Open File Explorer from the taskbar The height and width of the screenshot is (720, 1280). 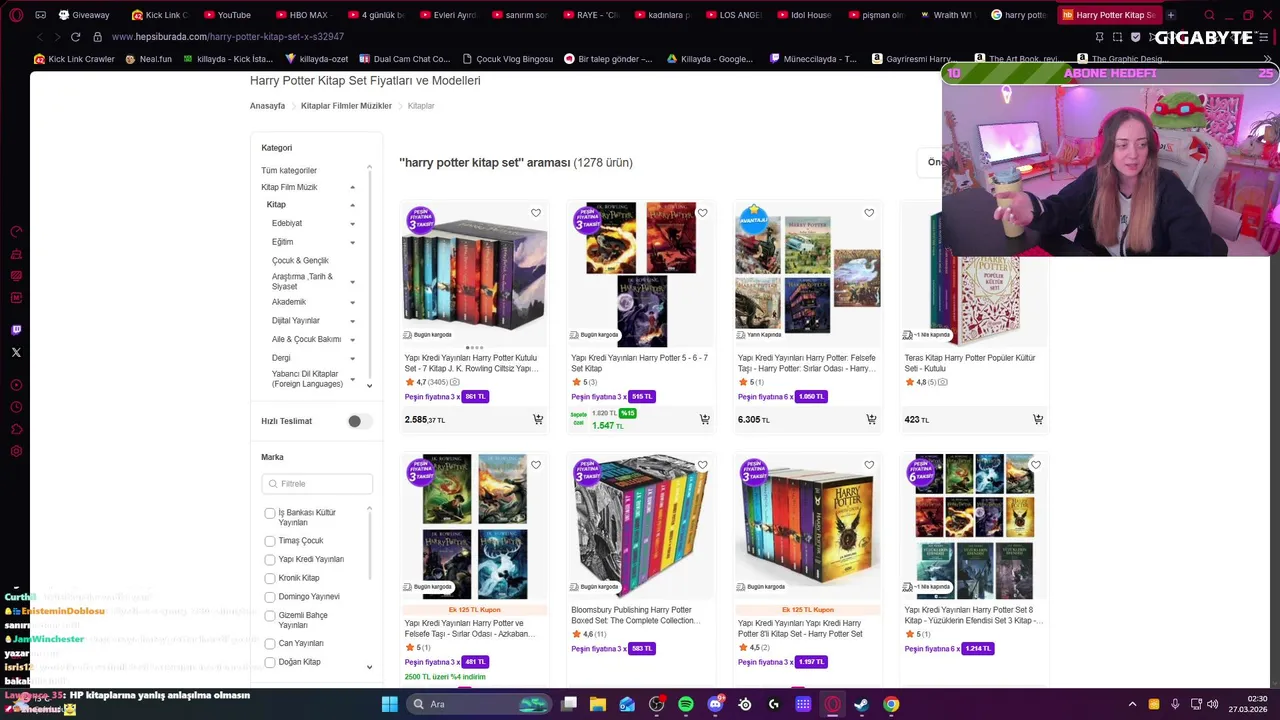(x=598, y=704)
